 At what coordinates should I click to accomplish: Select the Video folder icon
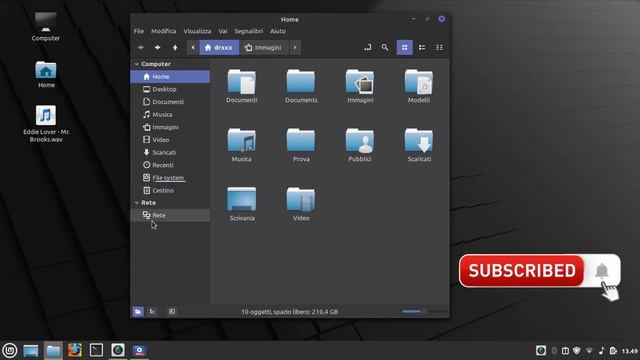[301, 200]
